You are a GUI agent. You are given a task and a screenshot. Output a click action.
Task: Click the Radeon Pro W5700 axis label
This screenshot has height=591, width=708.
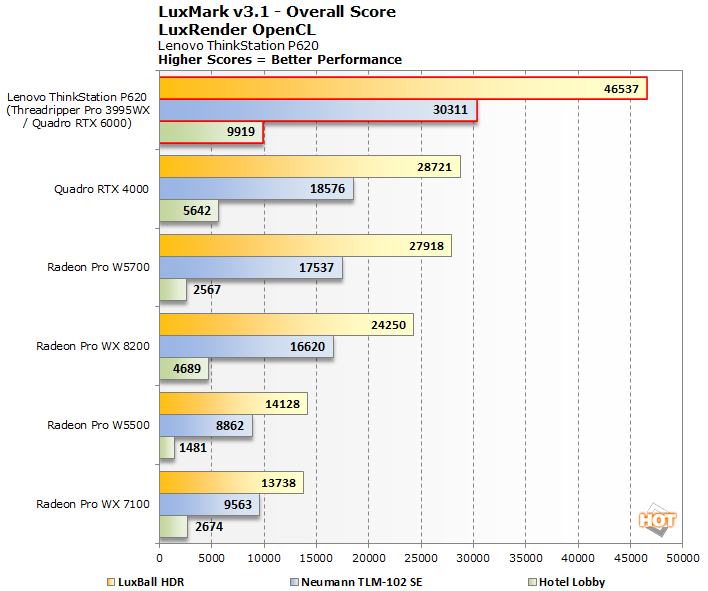98,267
